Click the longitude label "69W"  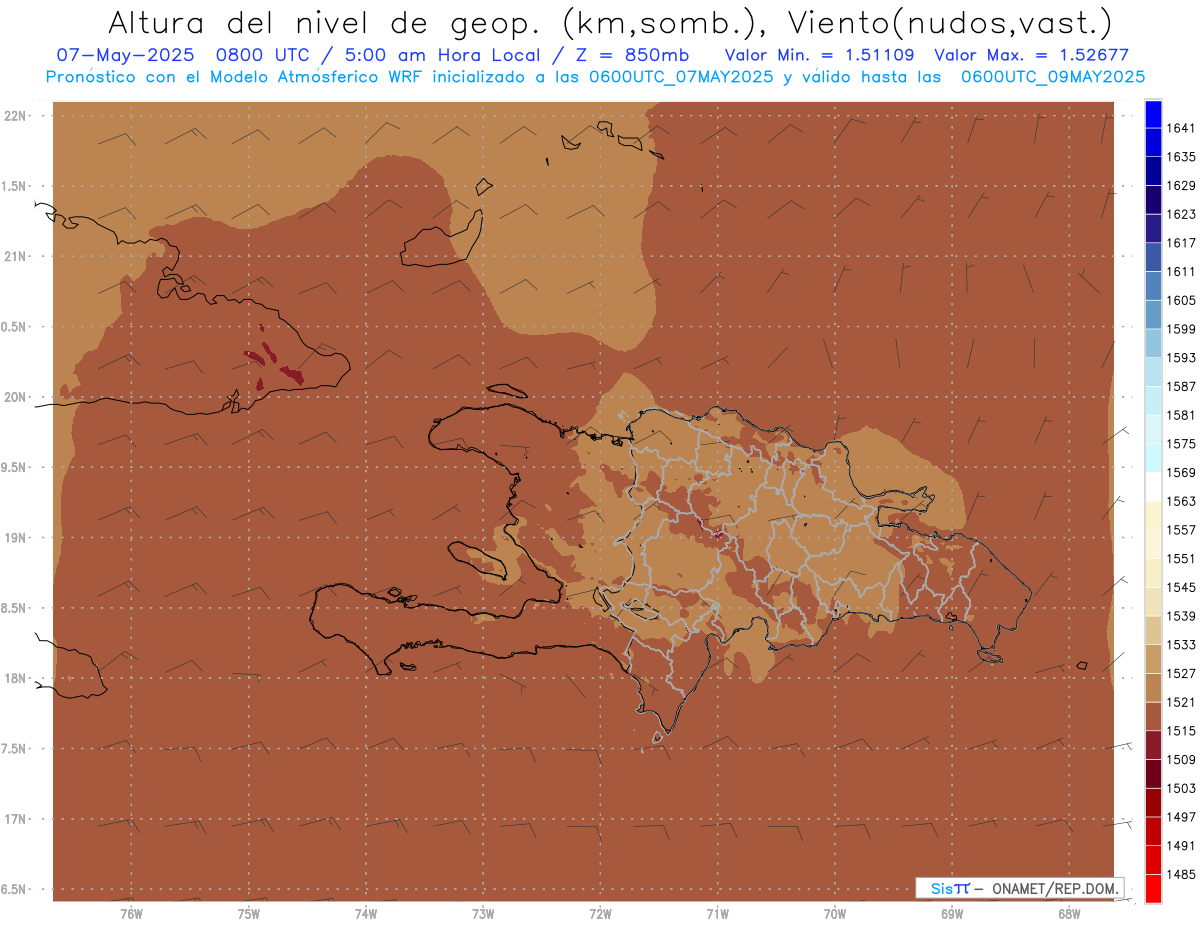[952, 914]
